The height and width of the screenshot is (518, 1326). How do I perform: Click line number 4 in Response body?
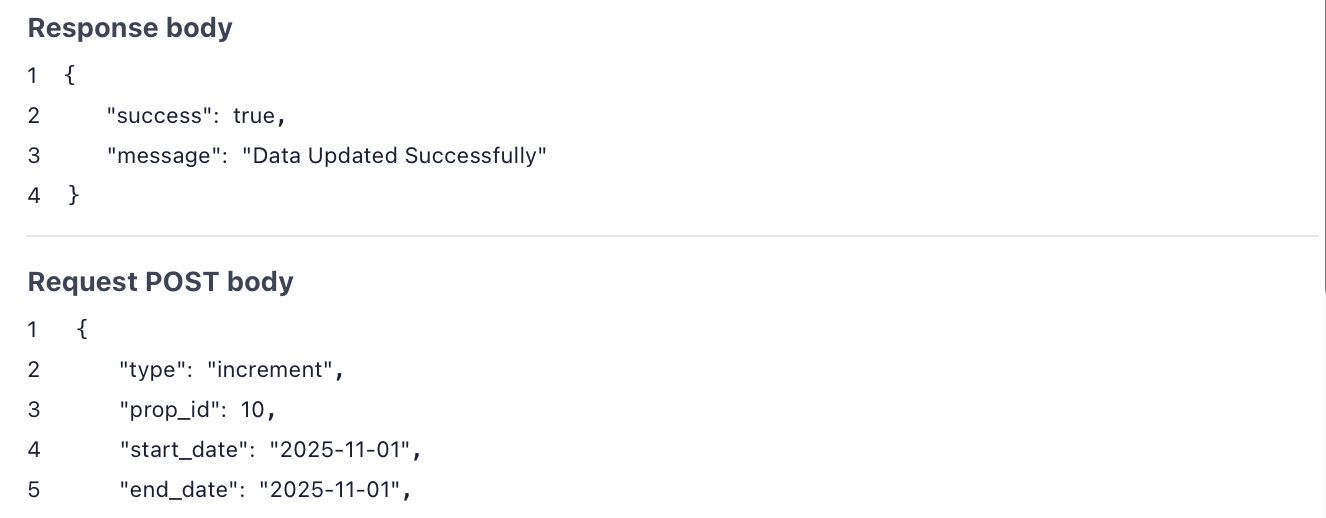click(34, 195)
